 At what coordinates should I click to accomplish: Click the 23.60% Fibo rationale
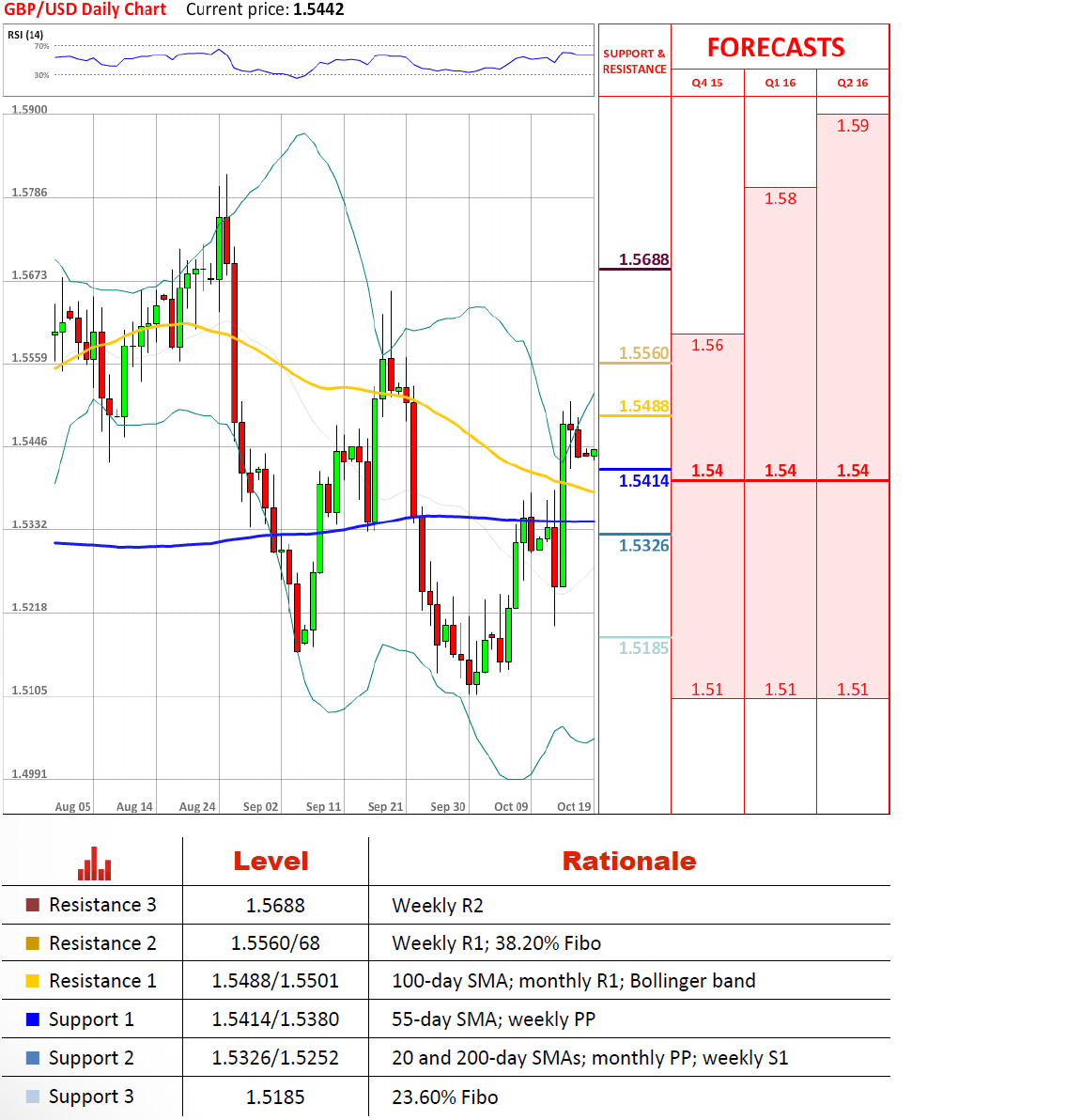coord(445,1097)
